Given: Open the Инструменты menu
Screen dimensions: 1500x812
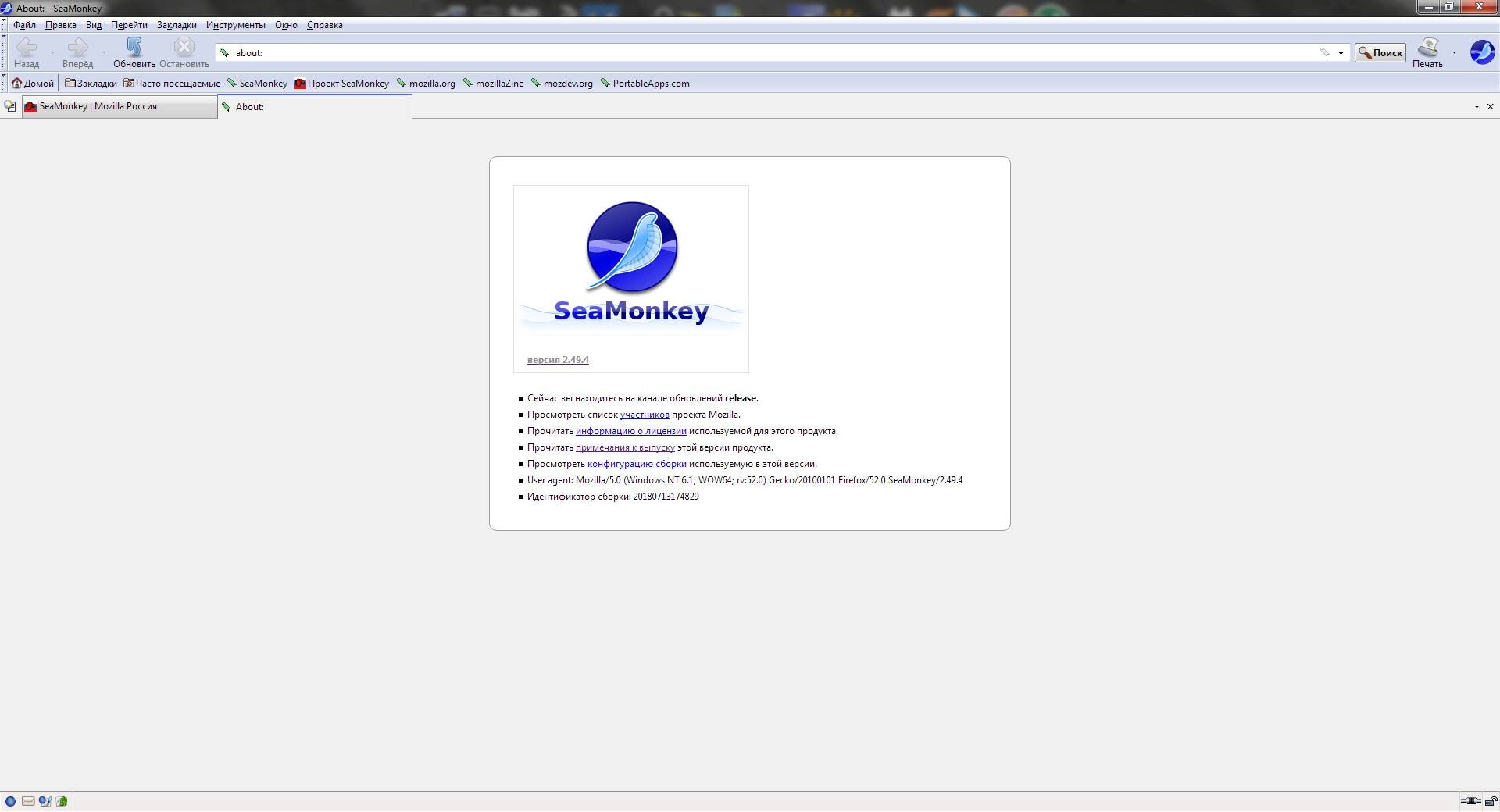Looking at the screenshot, I should [x=236, y=25].
